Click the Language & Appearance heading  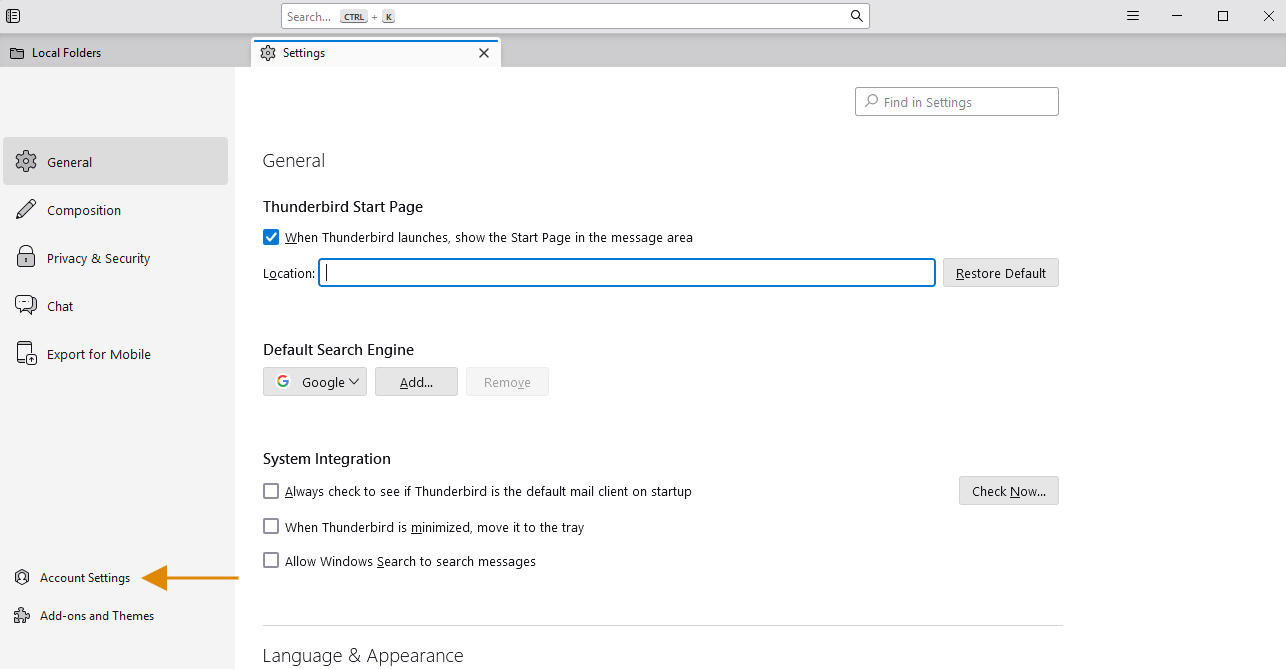(363, 656)
